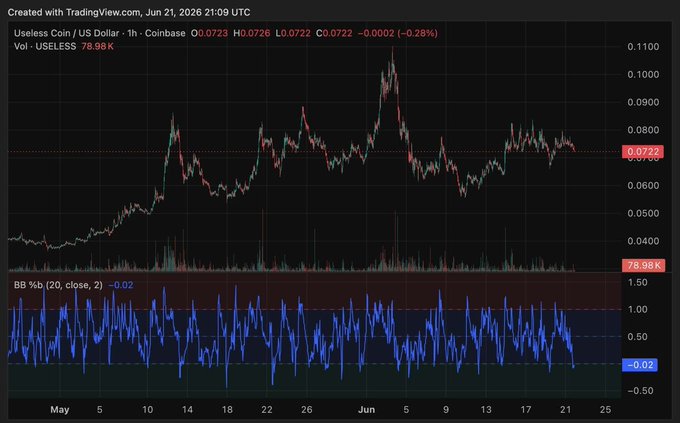The height and width of the screenshot is (423, 680).
Task: Click the change value −0.0002 (−0.28%)
Action: 398,33
